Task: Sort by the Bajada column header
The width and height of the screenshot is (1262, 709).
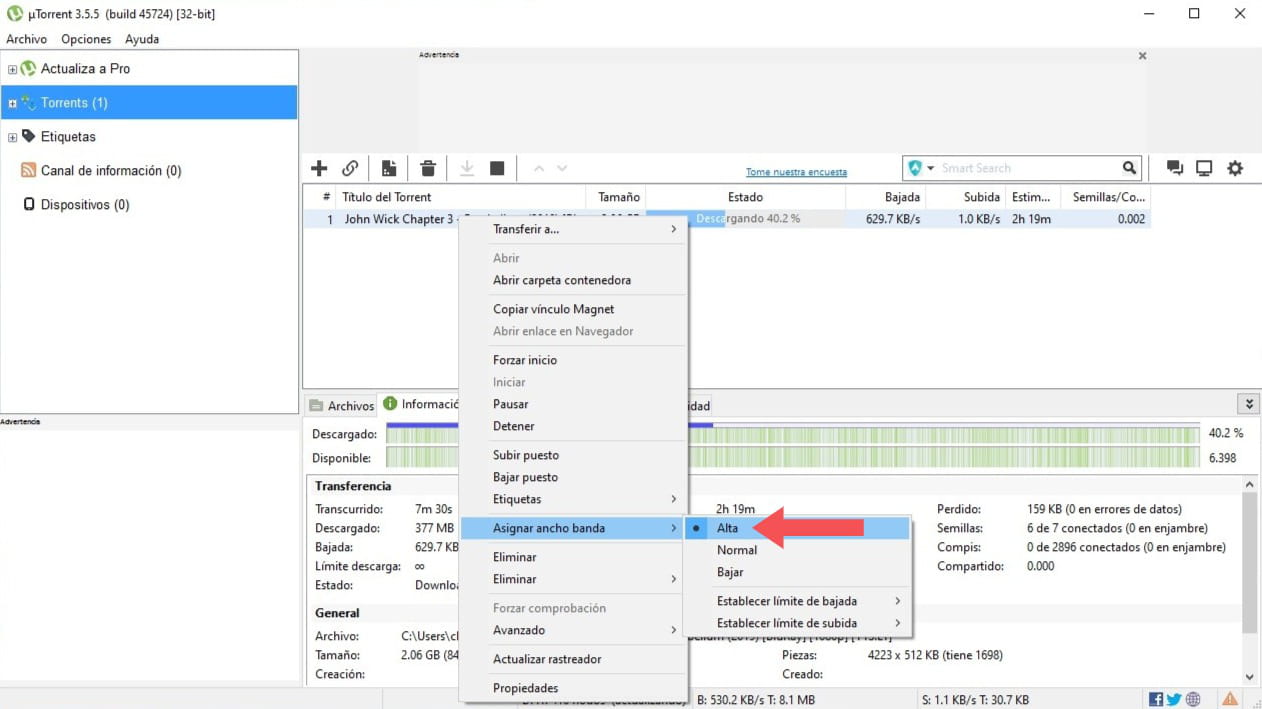Action: pyautogui.click(x=886, y=197)
